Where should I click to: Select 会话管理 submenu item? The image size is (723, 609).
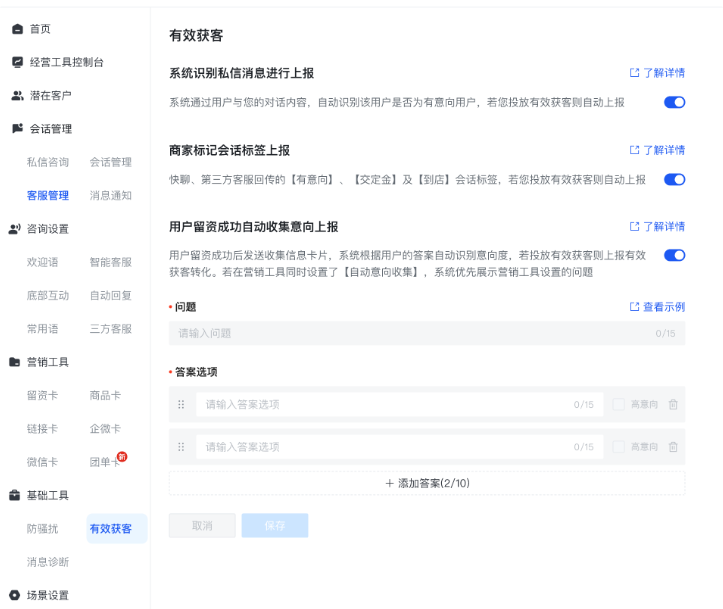click(111, 162)
